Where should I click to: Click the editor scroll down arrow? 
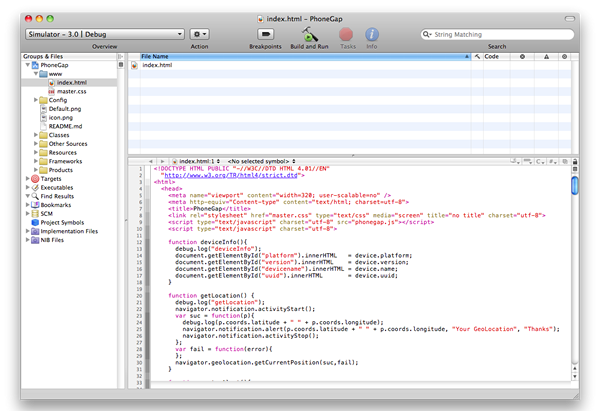575,377
